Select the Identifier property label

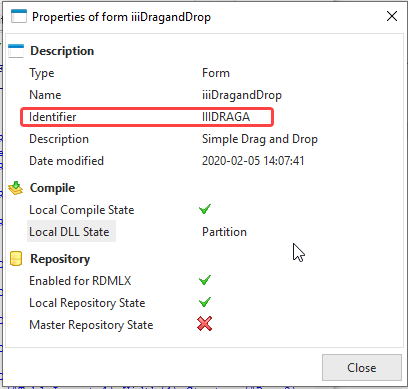pos(53,117)
